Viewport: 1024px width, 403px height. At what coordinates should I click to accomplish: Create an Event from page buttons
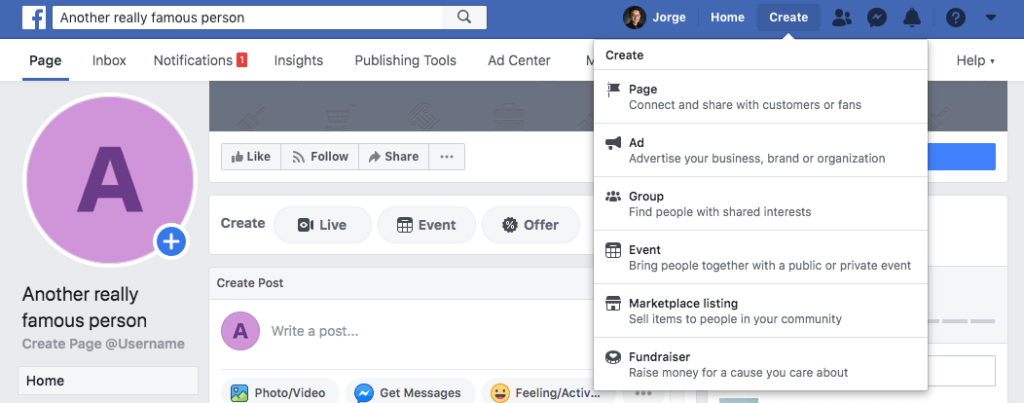426,225
